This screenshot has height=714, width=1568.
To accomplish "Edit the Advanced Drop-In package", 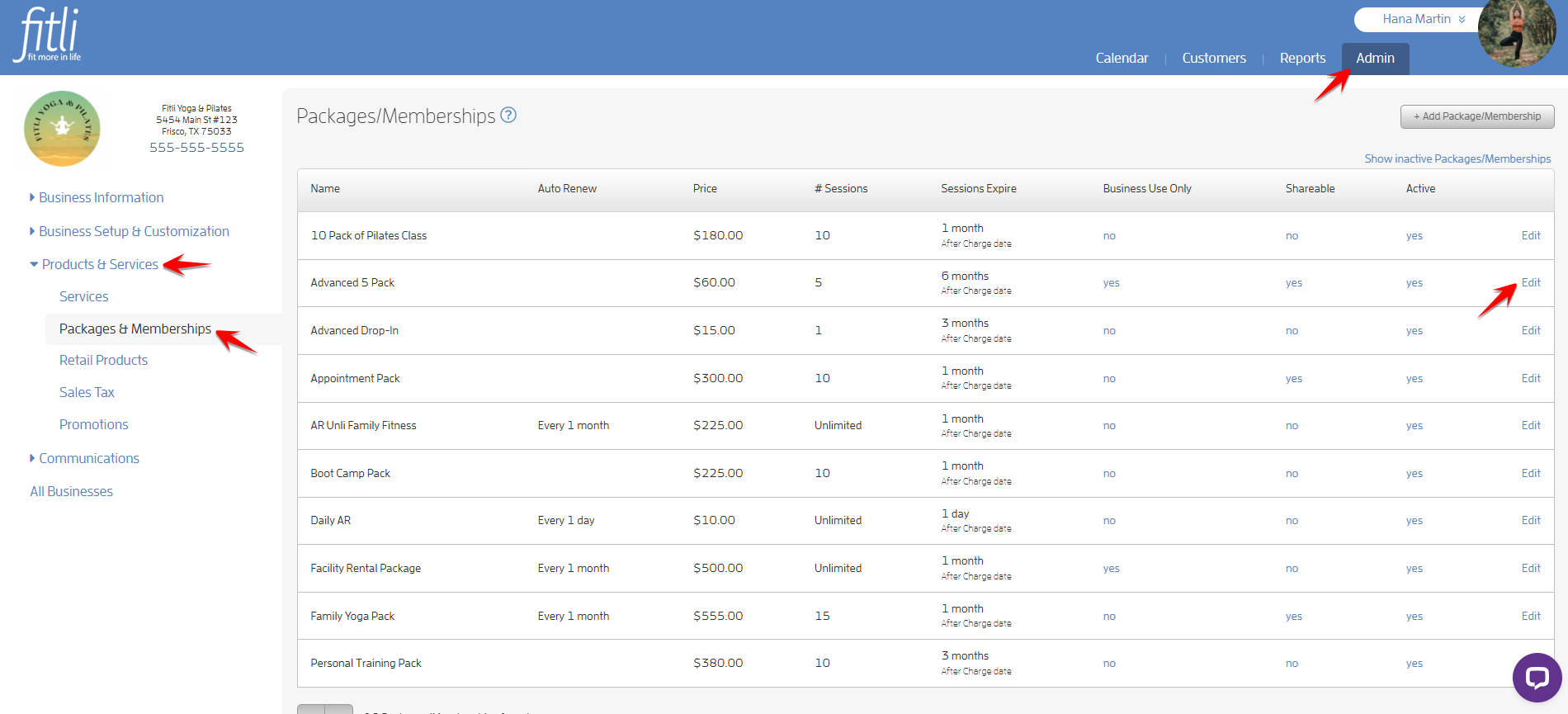I will [1531, 330].
